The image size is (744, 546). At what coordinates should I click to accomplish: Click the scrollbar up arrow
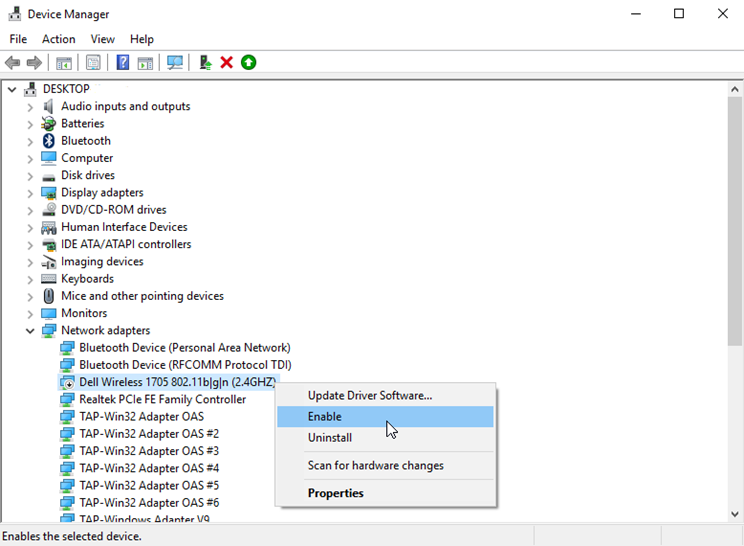(x=735, y=89)
